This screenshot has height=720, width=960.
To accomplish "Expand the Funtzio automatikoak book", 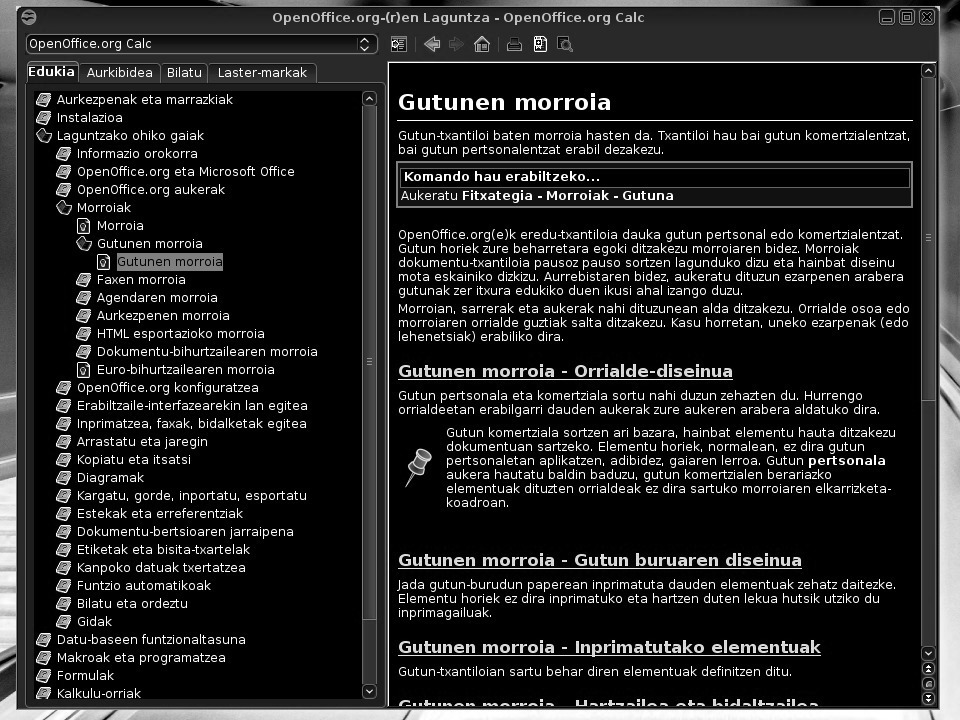I will pos(133,586).
